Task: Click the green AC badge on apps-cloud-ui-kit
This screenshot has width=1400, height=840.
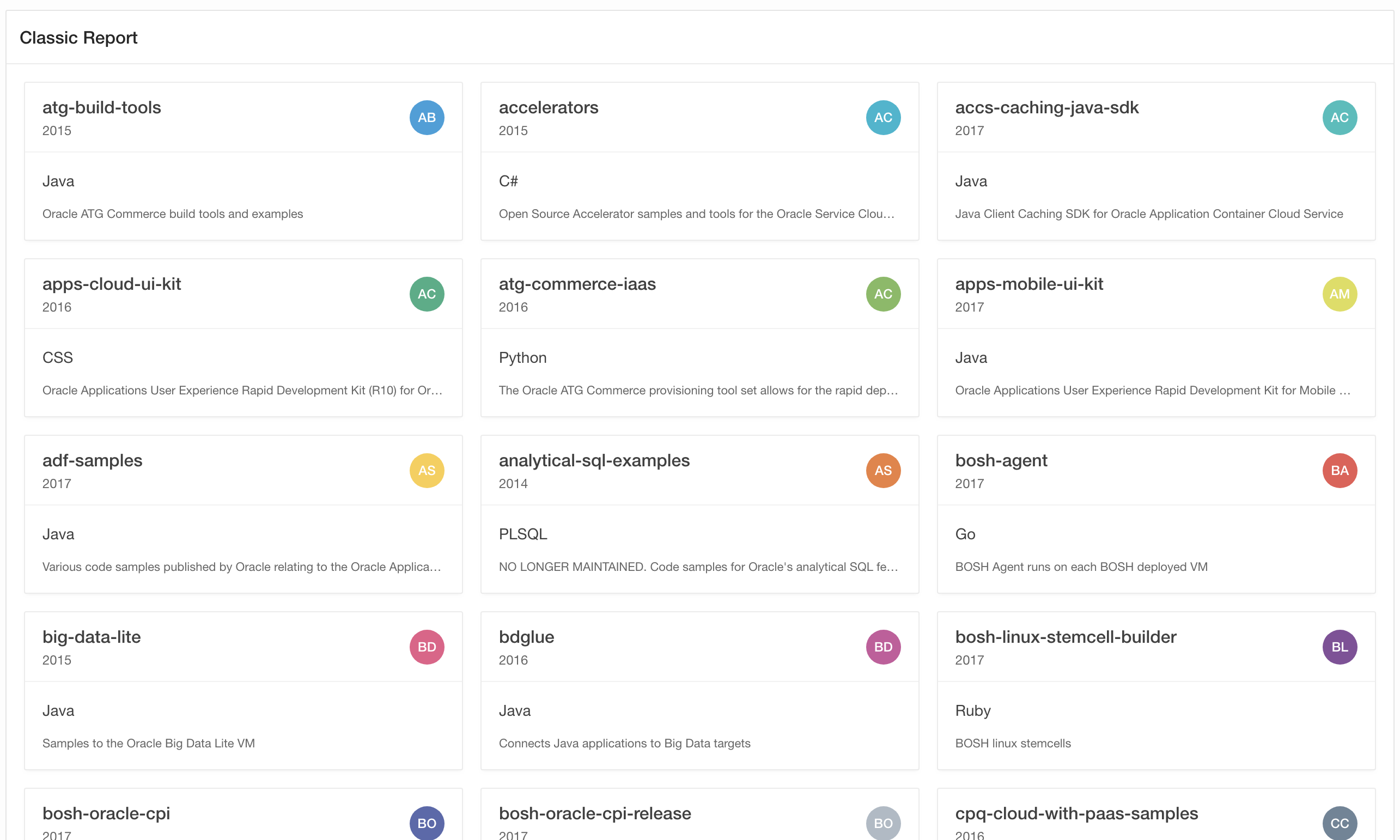Action: click(427, 294)
